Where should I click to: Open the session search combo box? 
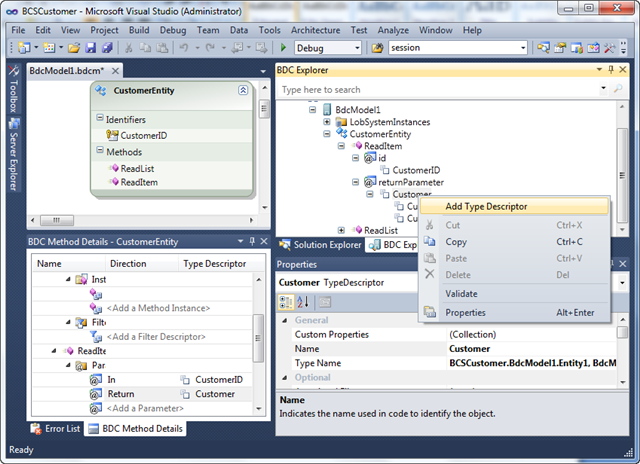tap(523, 48)
